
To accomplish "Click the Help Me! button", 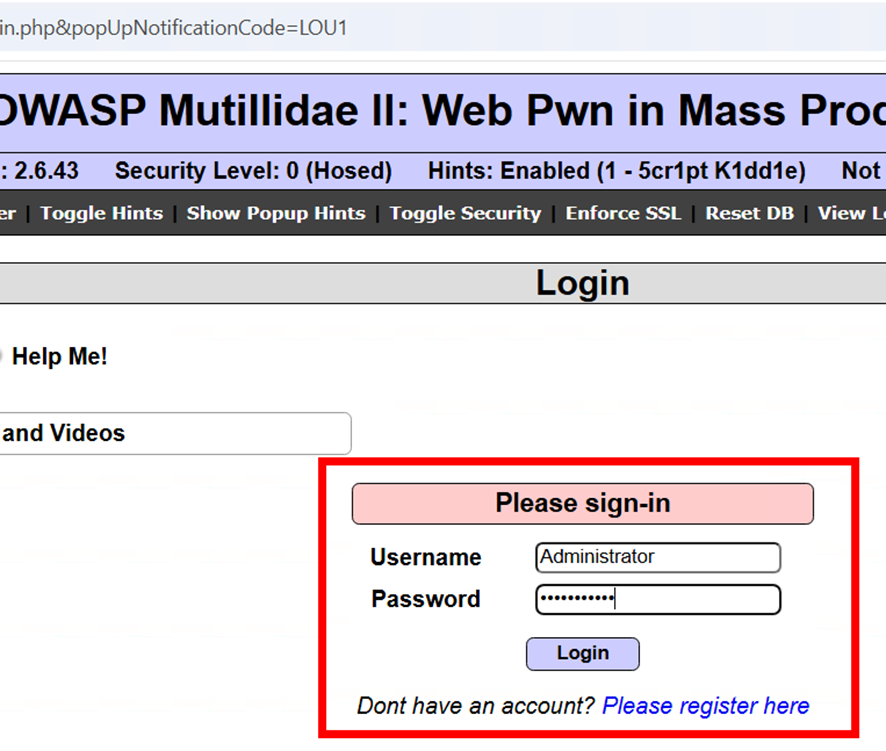I will click(x=59, y=357).
